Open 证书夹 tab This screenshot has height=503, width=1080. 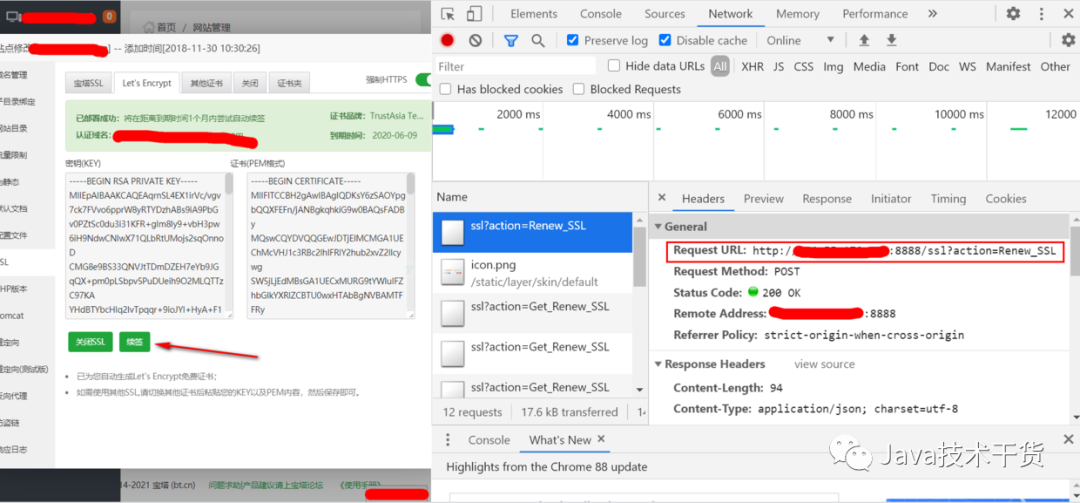(289, 83)
